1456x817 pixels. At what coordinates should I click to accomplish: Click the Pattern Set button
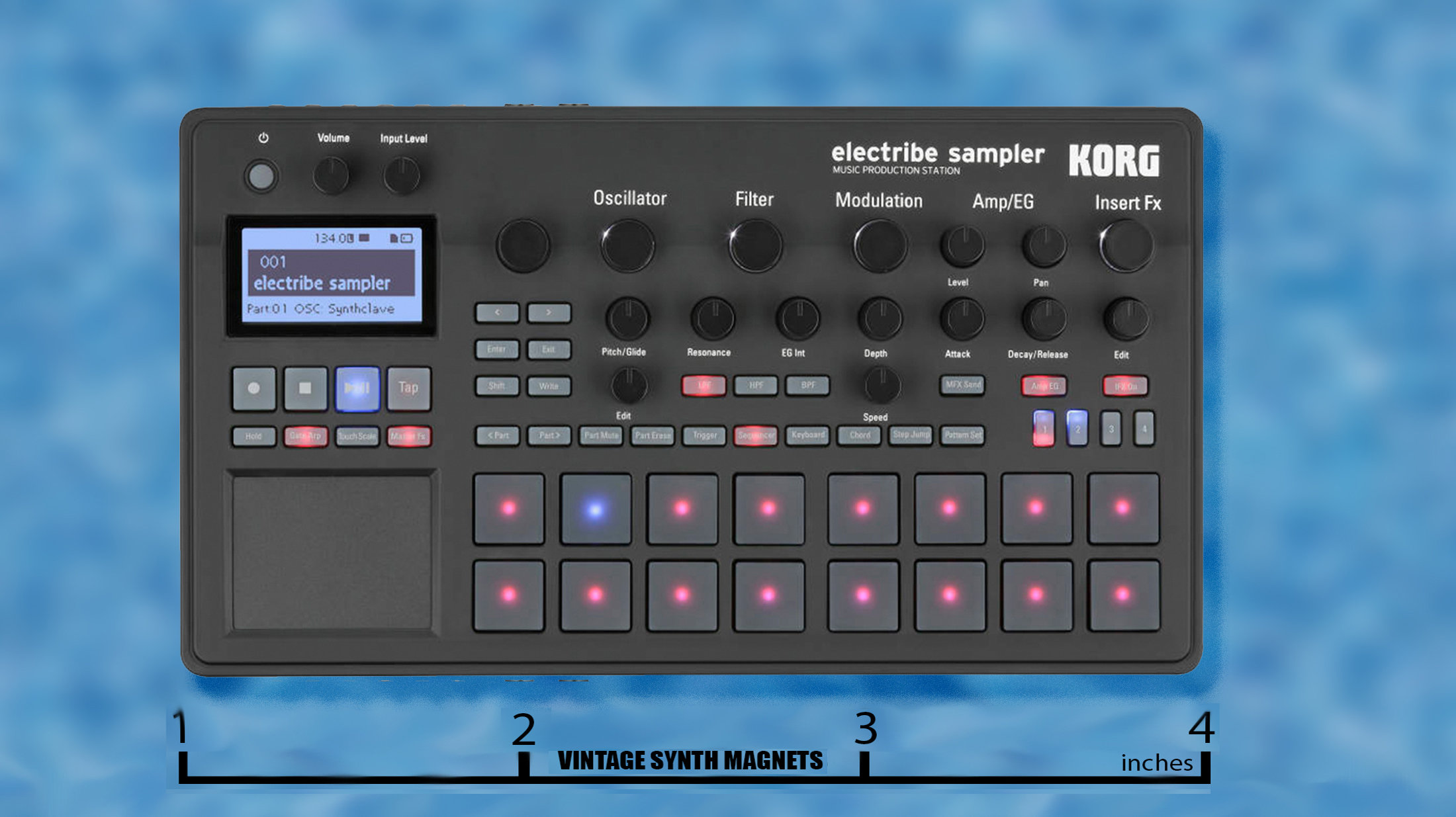962,435
